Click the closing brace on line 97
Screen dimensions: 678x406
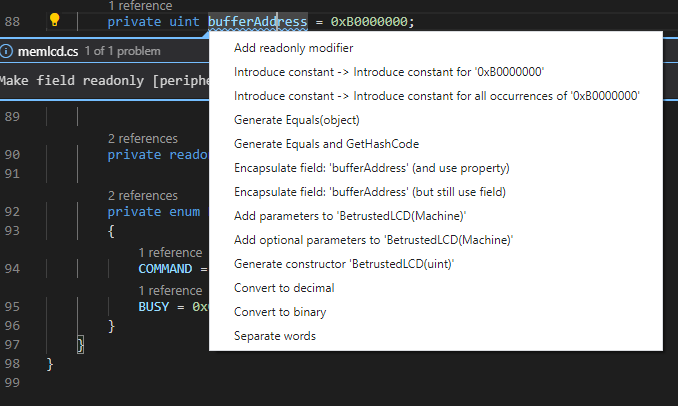click(80, 345)
